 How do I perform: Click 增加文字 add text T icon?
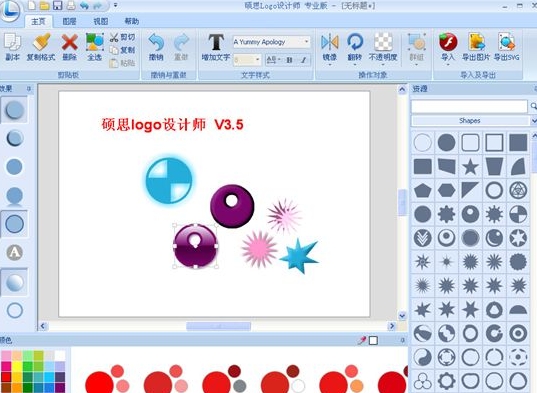[216, 47]
